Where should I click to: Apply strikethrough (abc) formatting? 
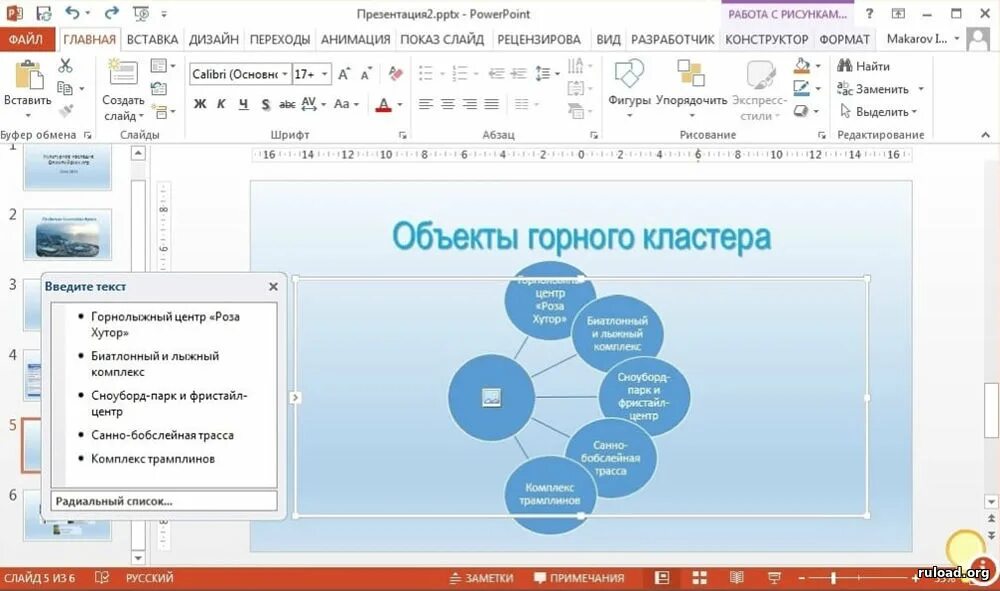(x=287, y=104)
